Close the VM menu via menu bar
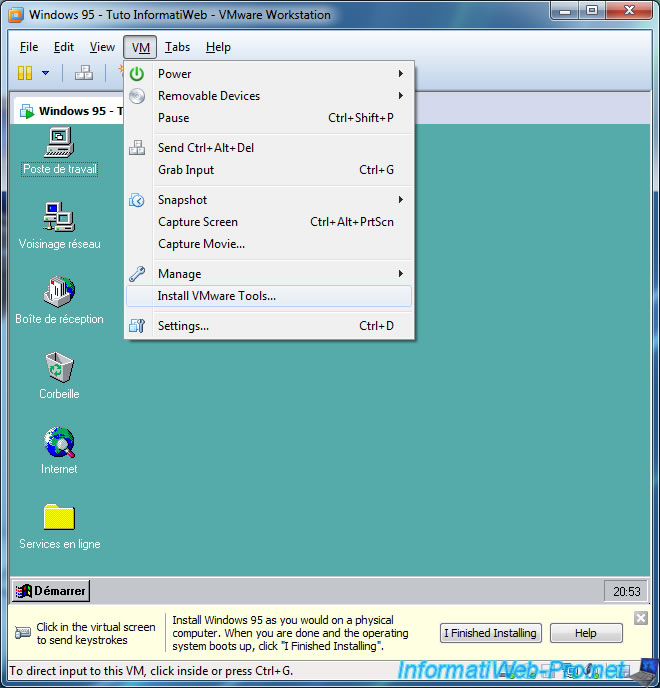660x688 pixels. [x=140, y=47]
